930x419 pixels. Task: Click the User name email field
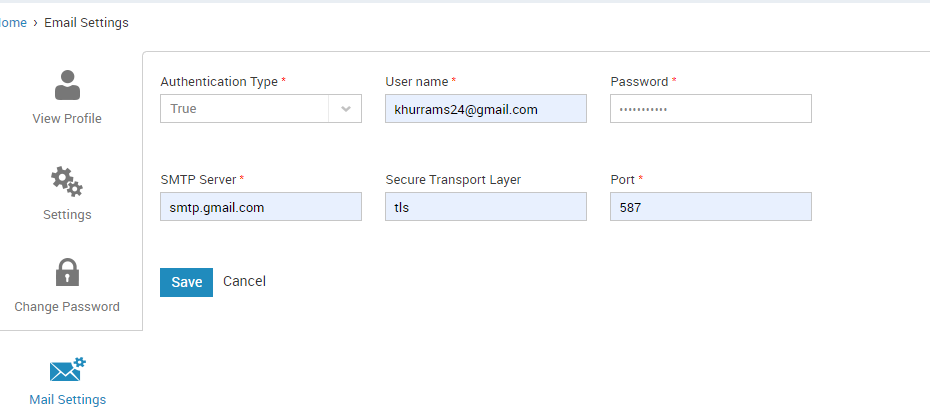[x=486, y=109]
